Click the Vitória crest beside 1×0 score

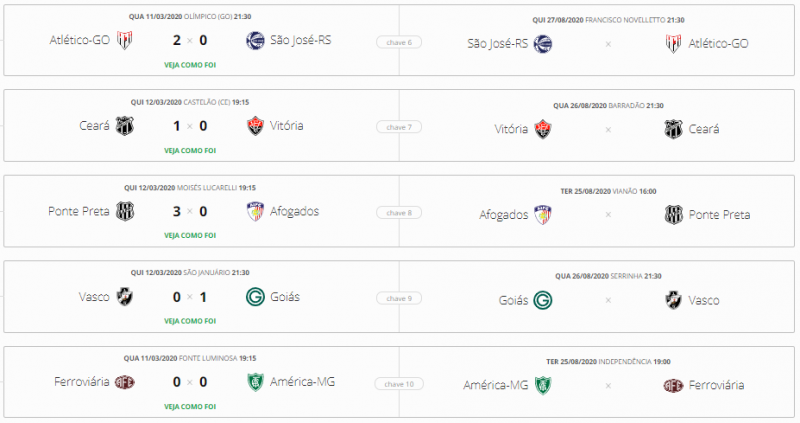255,126
